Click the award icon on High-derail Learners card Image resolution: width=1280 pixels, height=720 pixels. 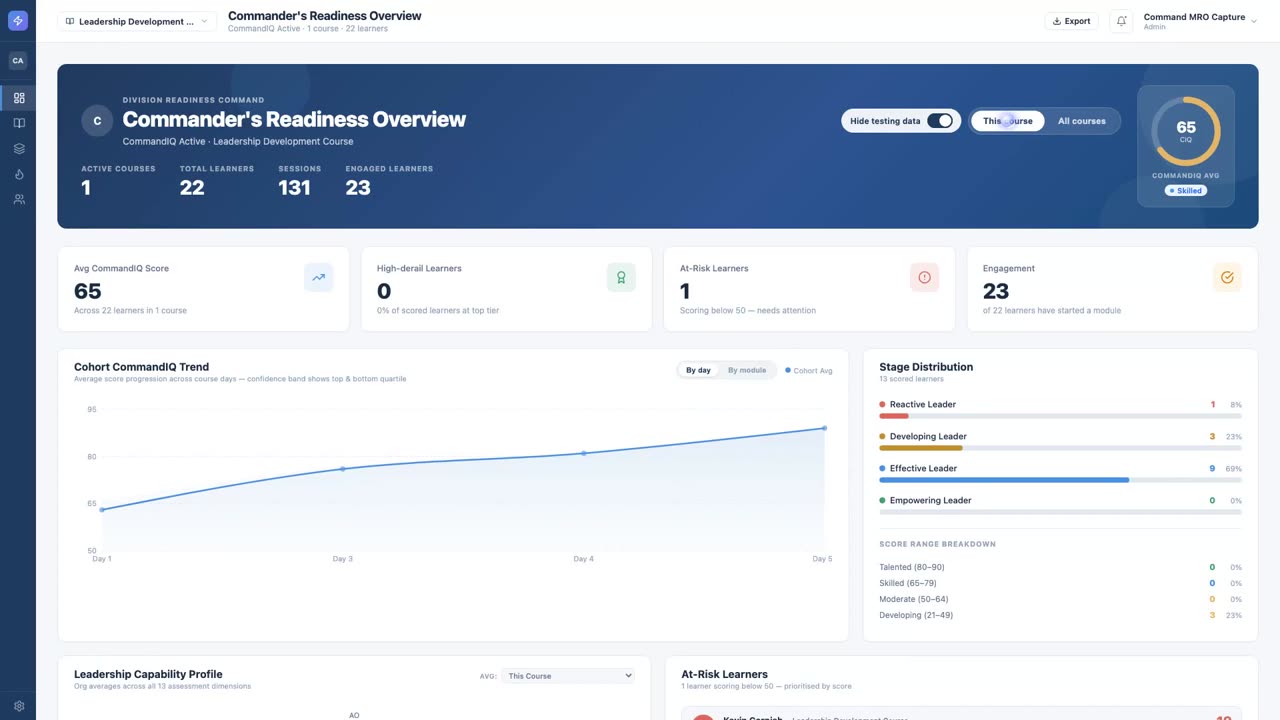(621, 277)
